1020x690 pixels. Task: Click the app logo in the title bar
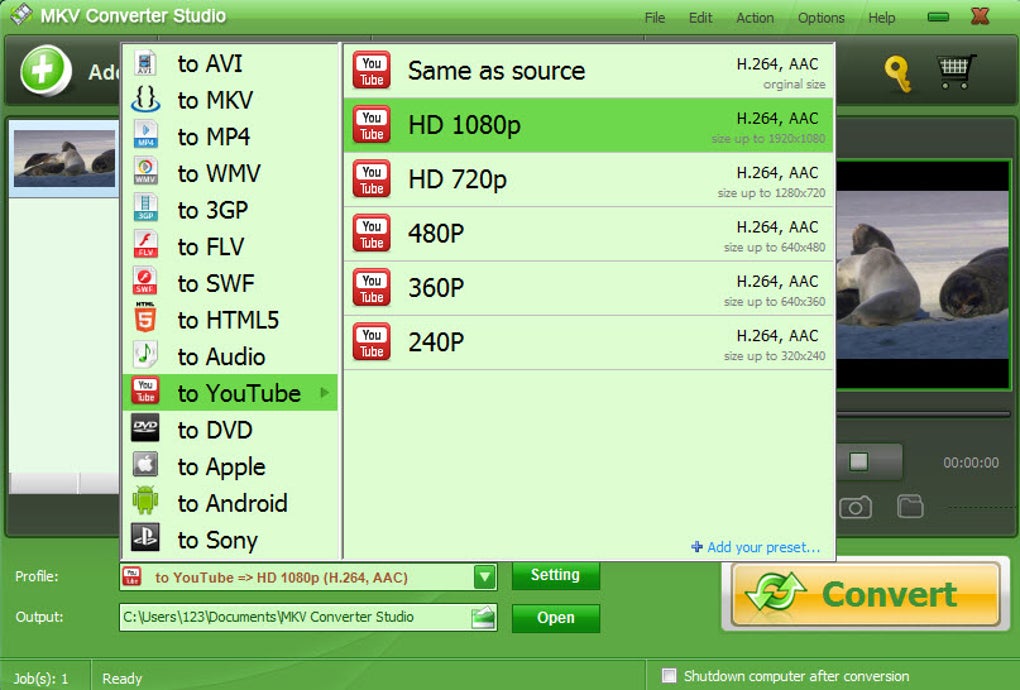click(x=21, y=14)
